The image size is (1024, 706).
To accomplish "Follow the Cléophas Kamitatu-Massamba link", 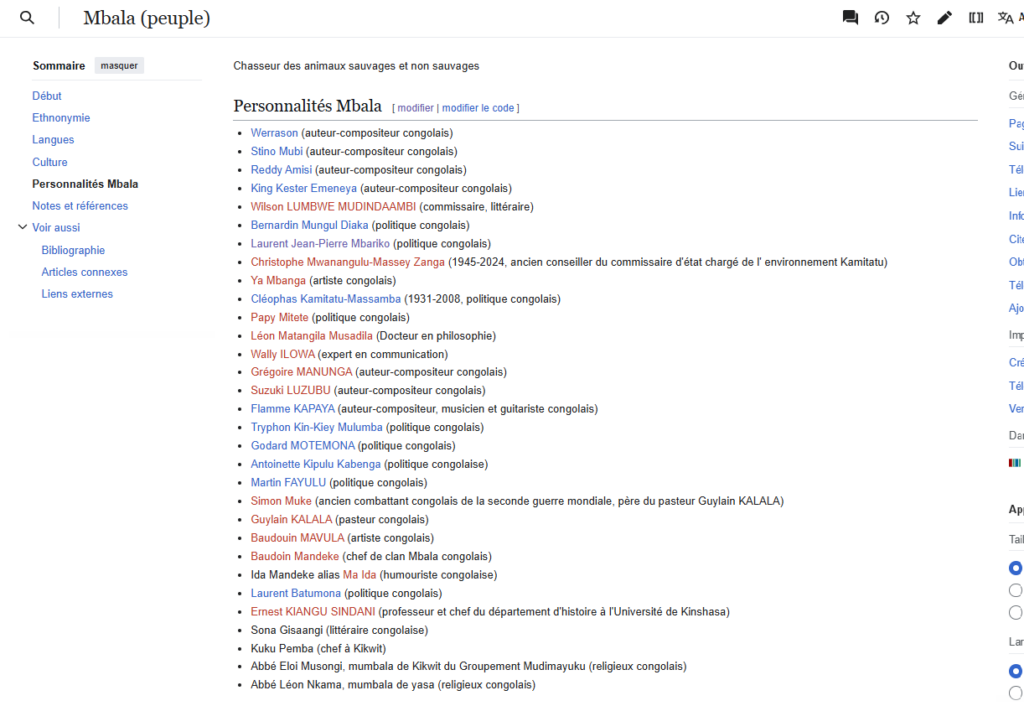I will click(x=325, y=299).
